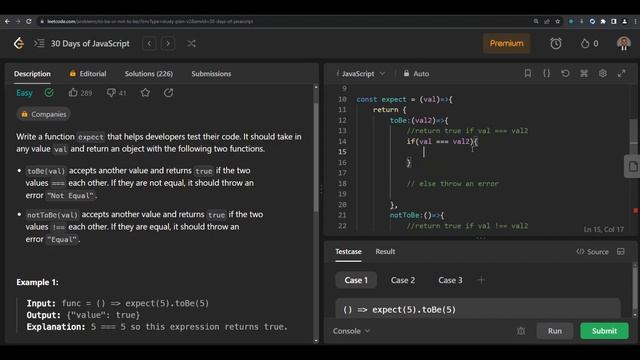Open the notes side tab icon
The height and width of the screenshot is (360, 640).
tap(632, 167)
